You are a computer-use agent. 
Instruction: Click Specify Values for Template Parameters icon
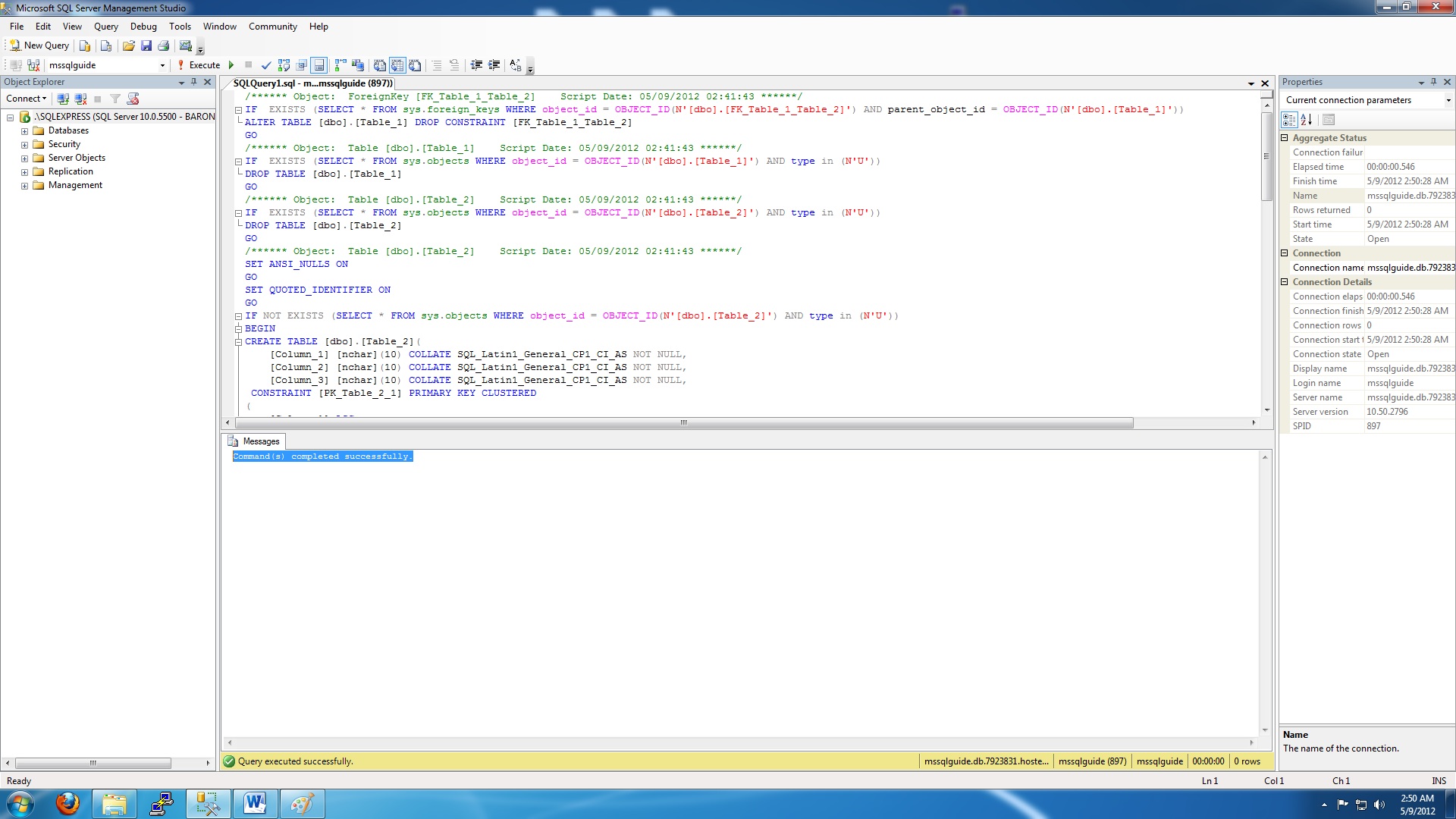pyautogui.click(x=516, y=65)
